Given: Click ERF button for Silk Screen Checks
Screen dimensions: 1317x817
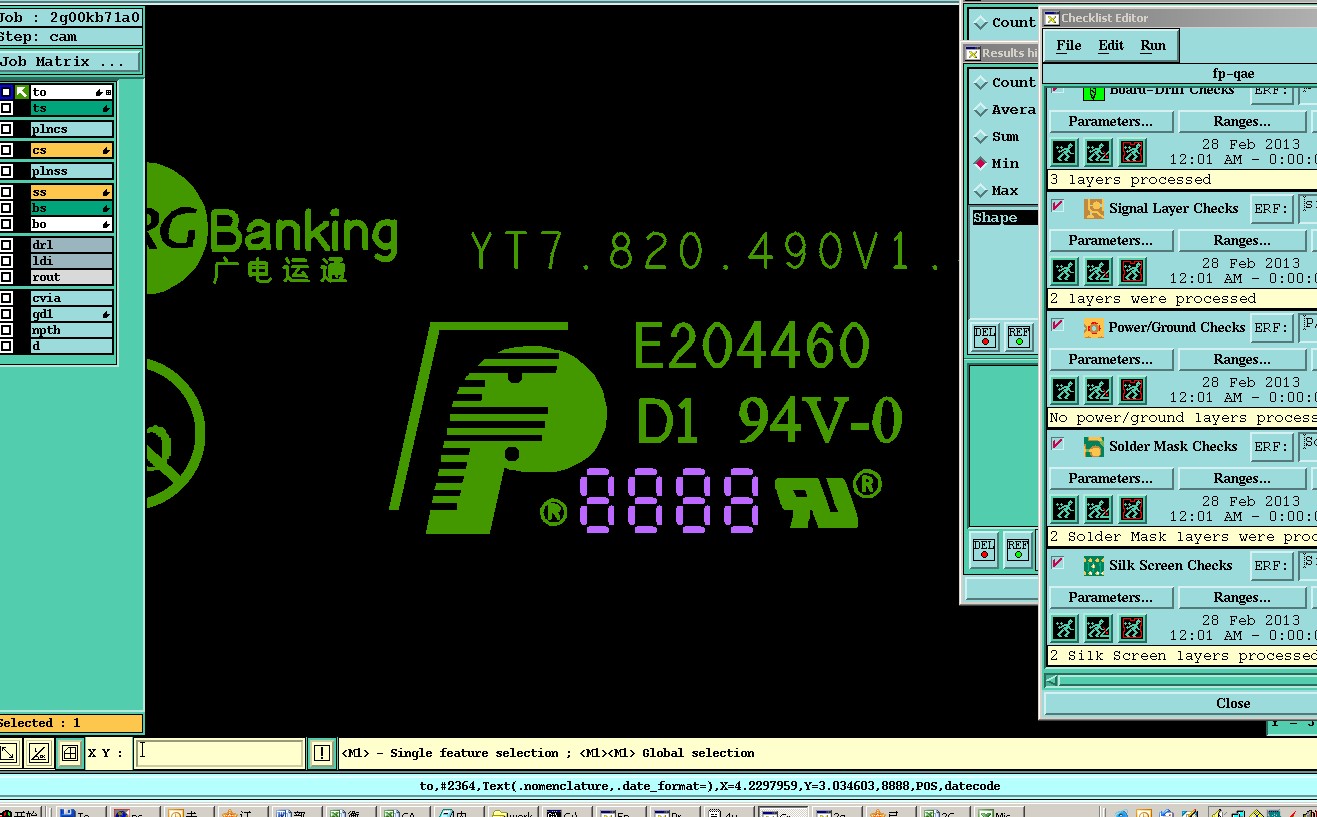Looking at the screenshot, I should click(1271, 566).
